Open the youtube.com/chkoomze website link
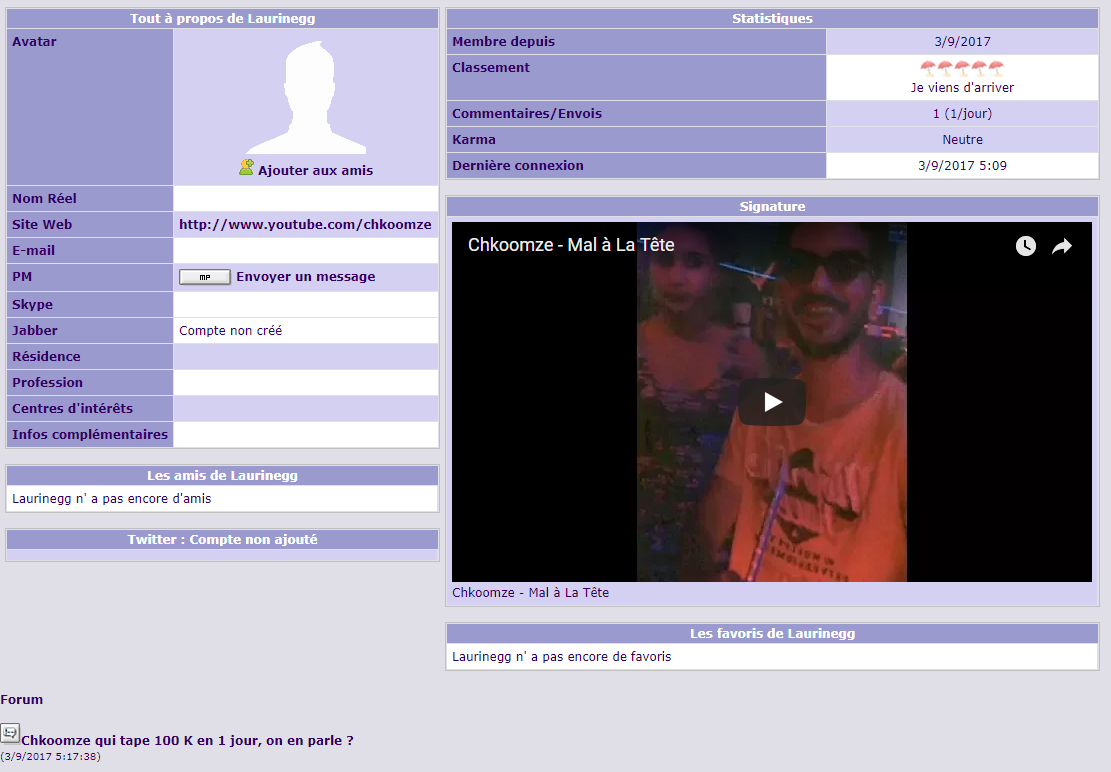The height and width of the screenshot is (772, 1111). [x=305, y=225]
